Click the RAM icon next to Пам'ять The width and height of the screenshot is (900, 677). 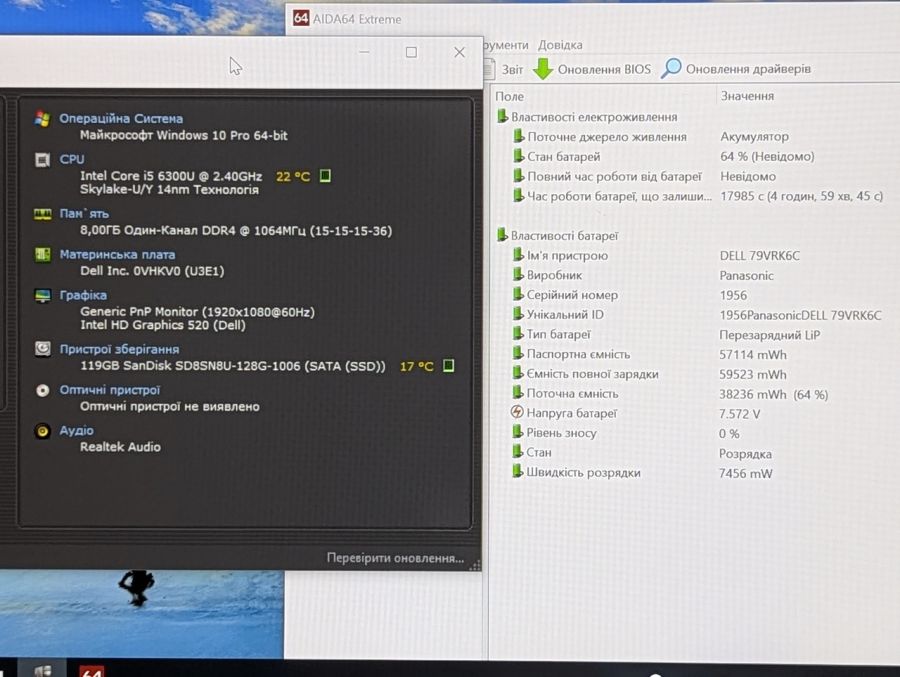point(42,214)
